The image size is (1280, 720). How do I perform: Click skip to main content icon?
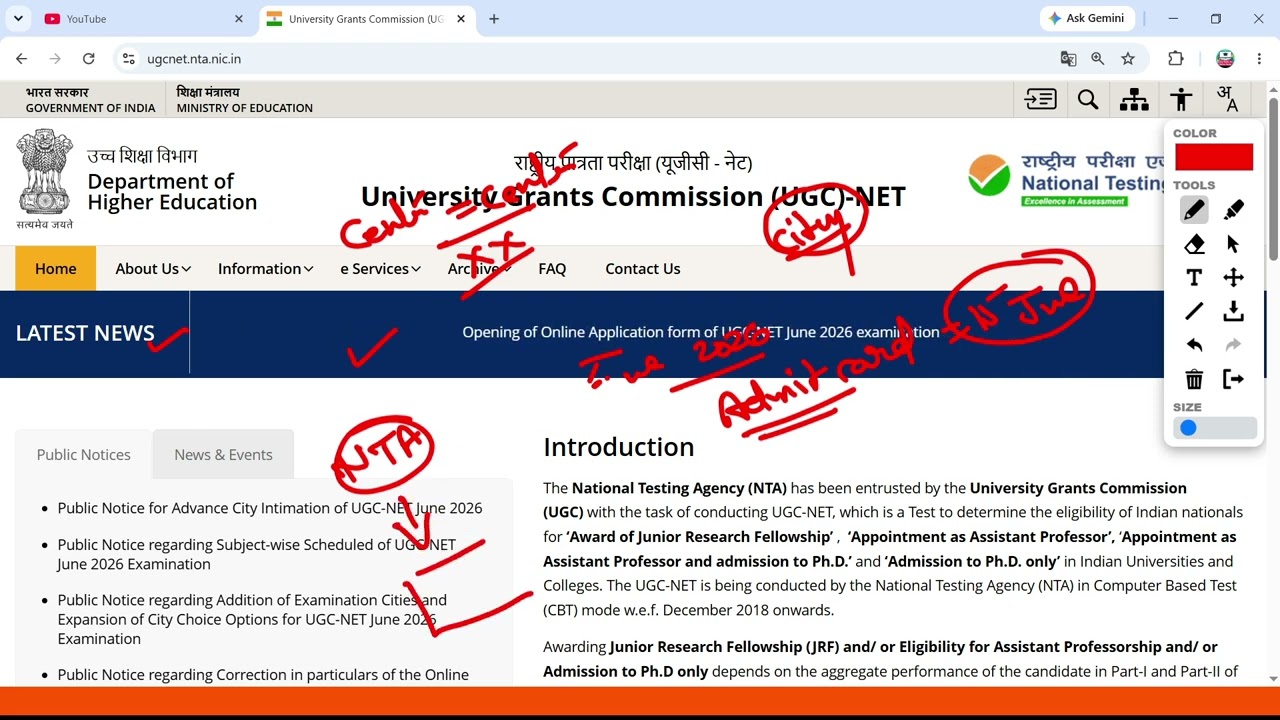click(x=1041, y=99)
